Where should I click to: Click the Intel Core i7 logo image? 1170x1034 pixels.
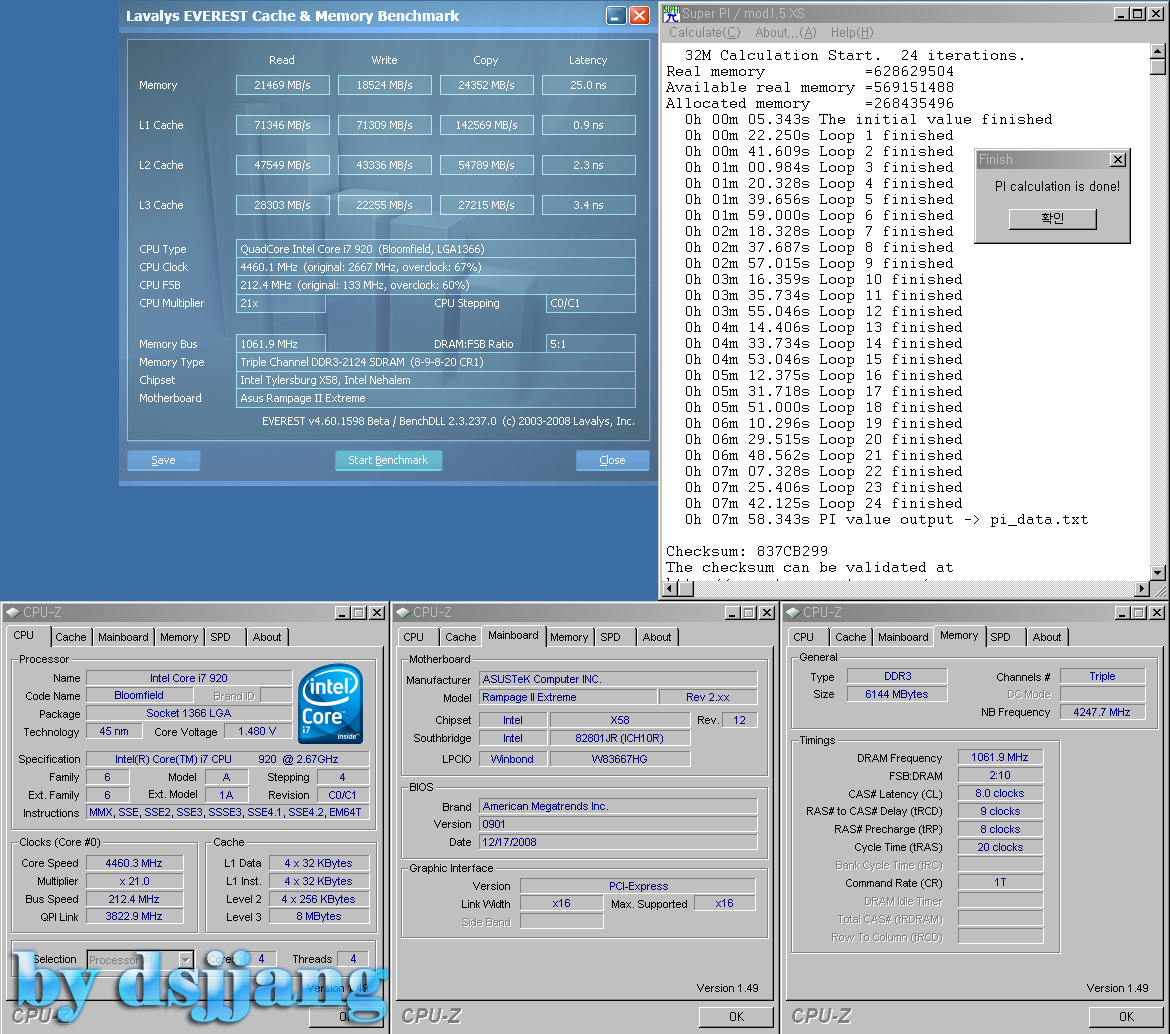click(331, 704)
